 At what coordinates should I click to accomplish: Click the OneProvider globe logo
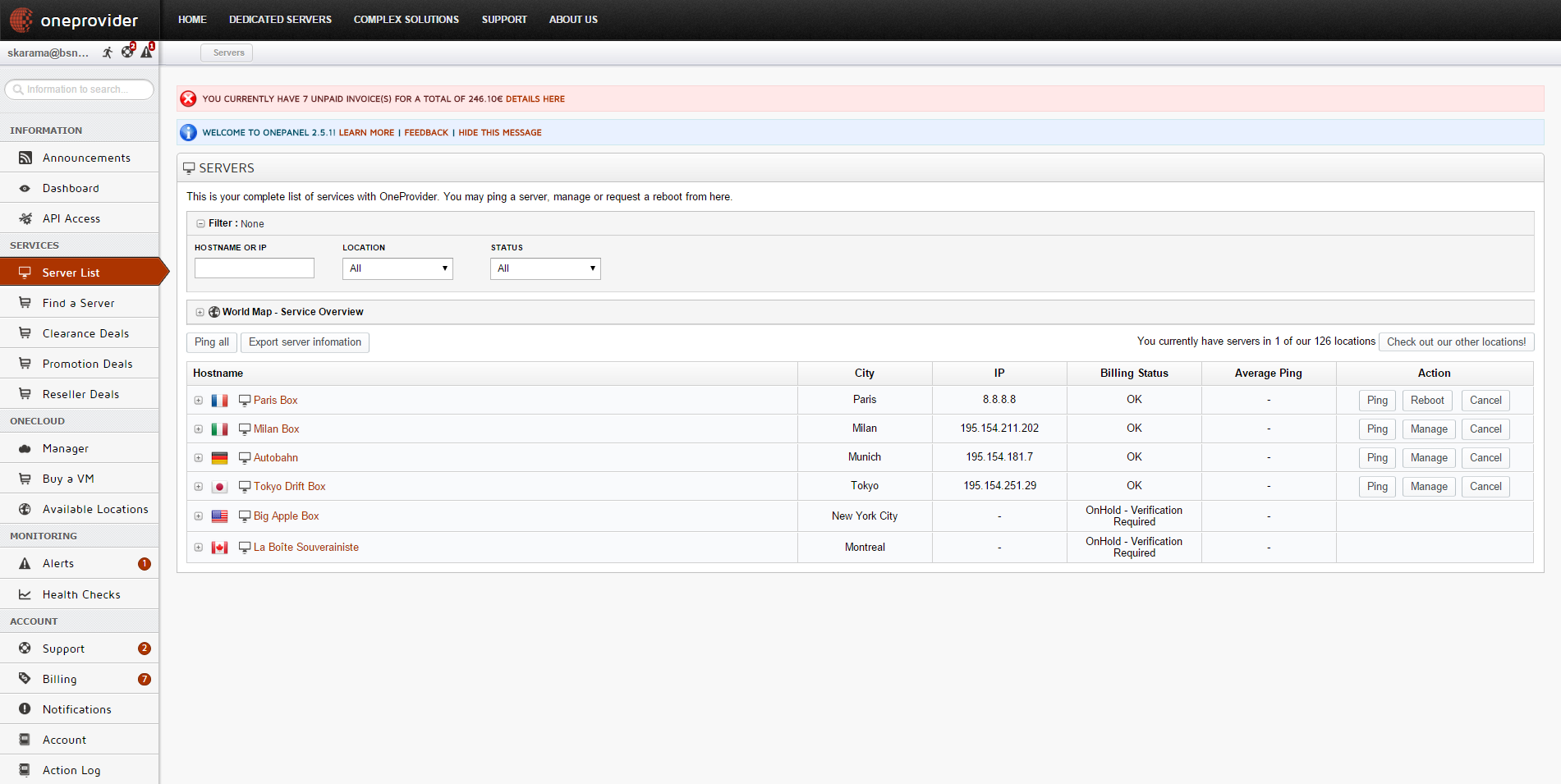[x=21, y=20]
